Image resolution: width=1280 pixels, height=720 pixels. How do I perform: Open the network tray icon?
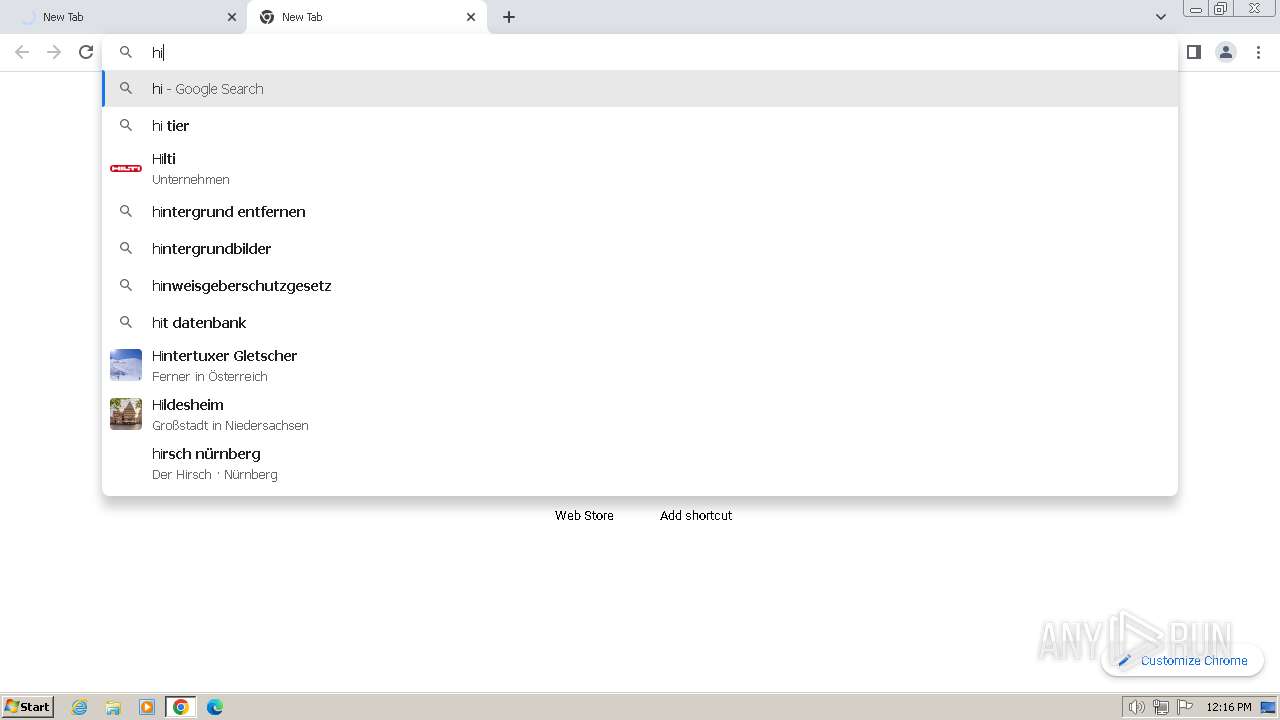1161,707
